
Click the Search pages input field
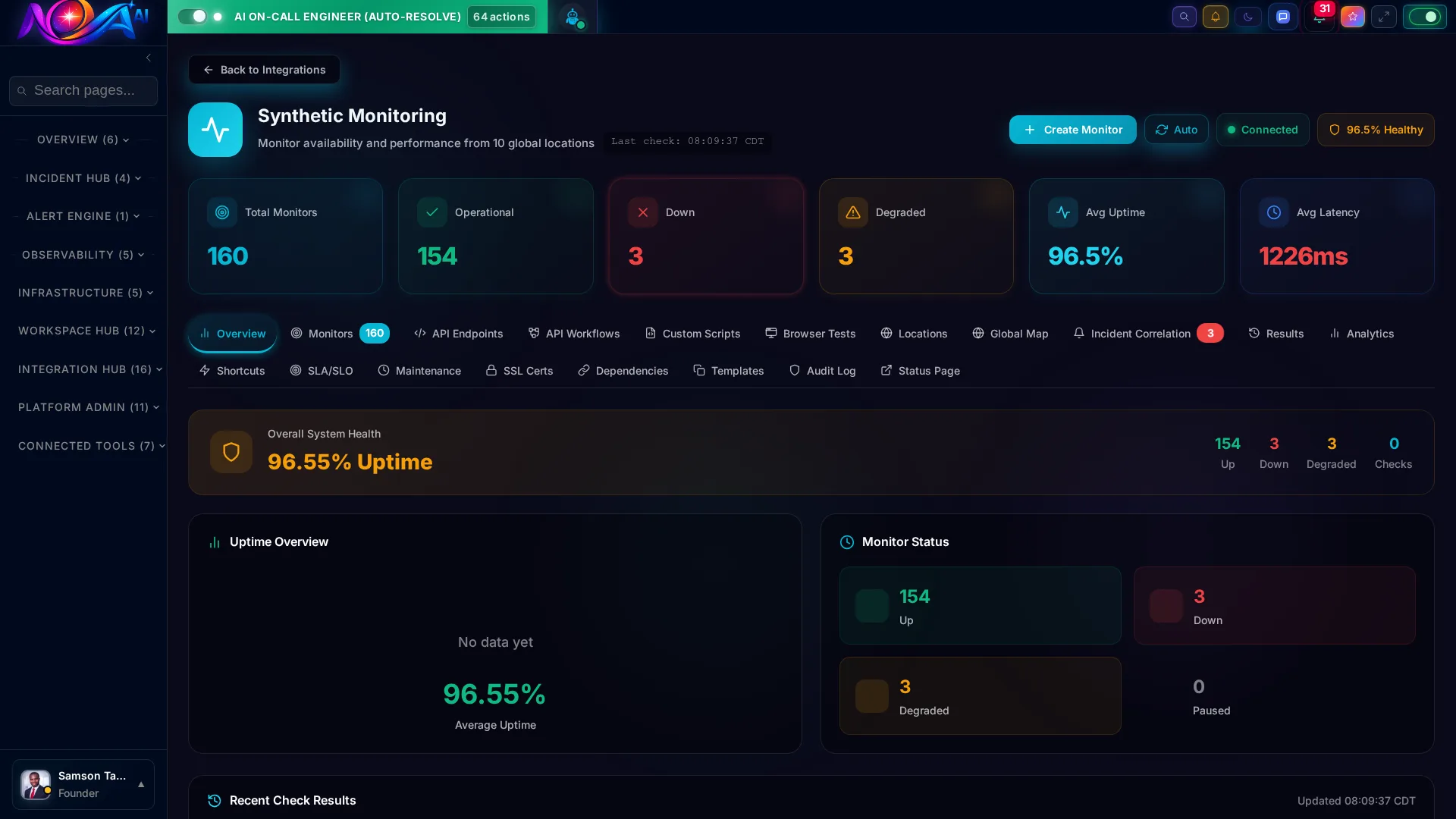click(x=83, y=90)
